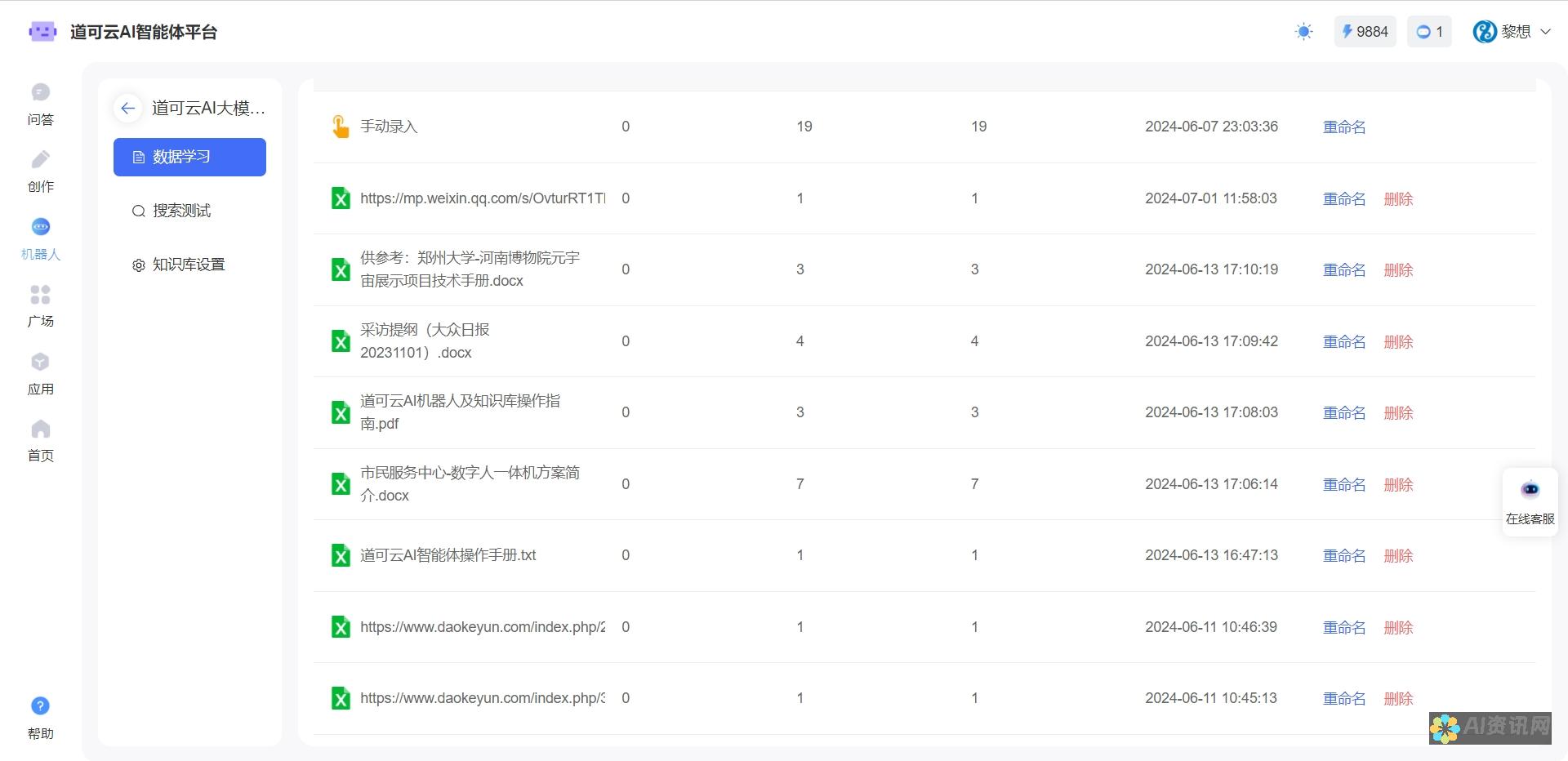The width and height of the screenshot is (1568, 761).
Task: Click the timestamp 2024-07-01 11:58:03
Action: click(1210, 198)
